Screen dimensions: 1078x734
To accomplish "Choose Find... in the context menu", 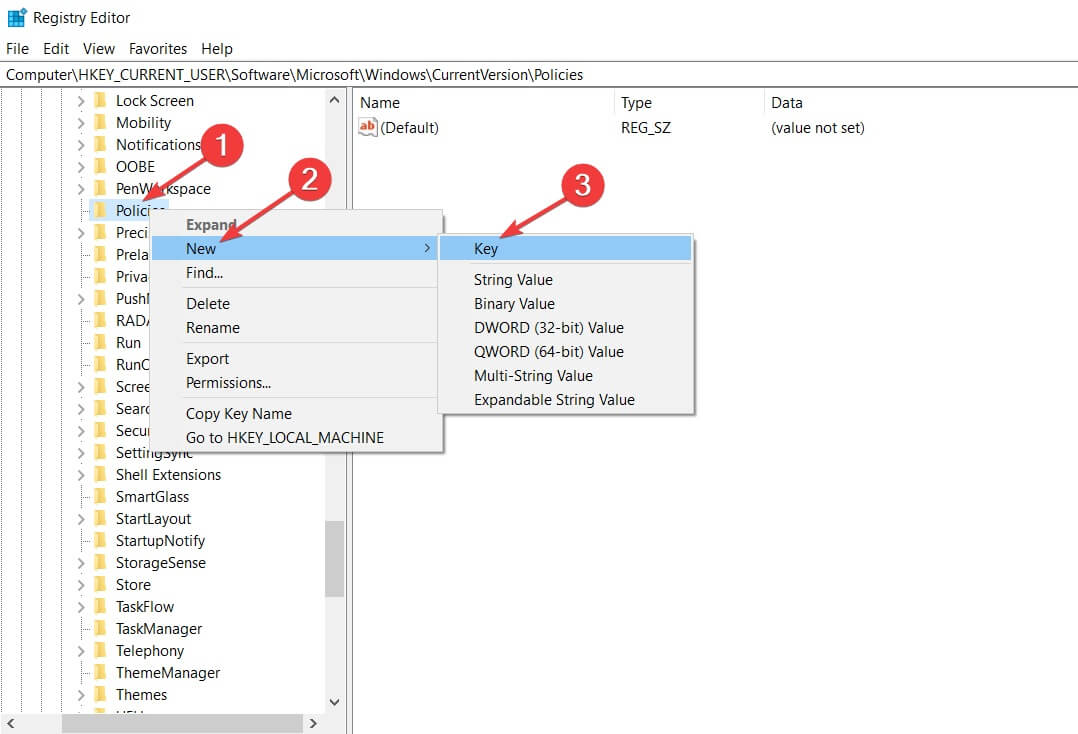I will [296, 273].
